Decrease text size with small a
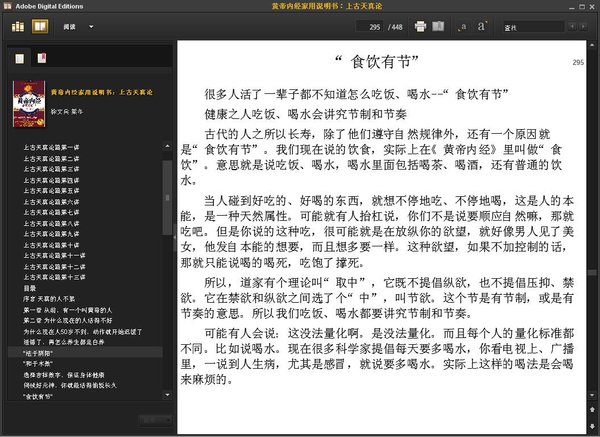Viewport: 600px width, 437px height. [x=463, y=27]
